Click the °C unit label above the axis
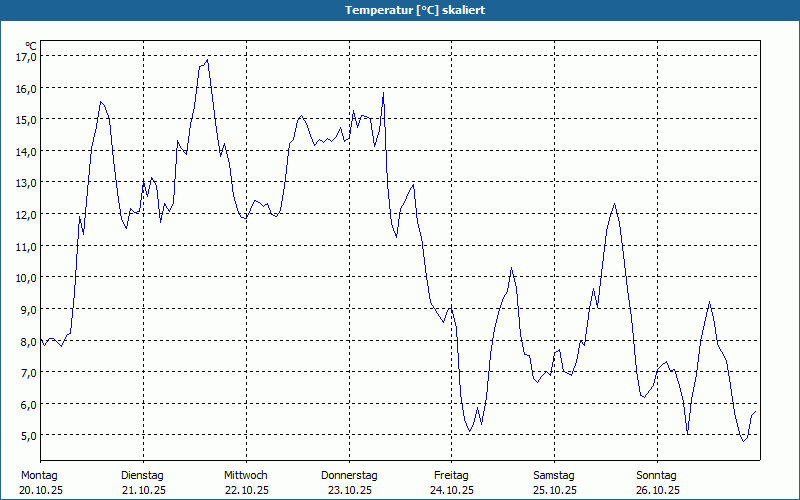The width and height of the screenshot is (800, 500). coord(31,46)
